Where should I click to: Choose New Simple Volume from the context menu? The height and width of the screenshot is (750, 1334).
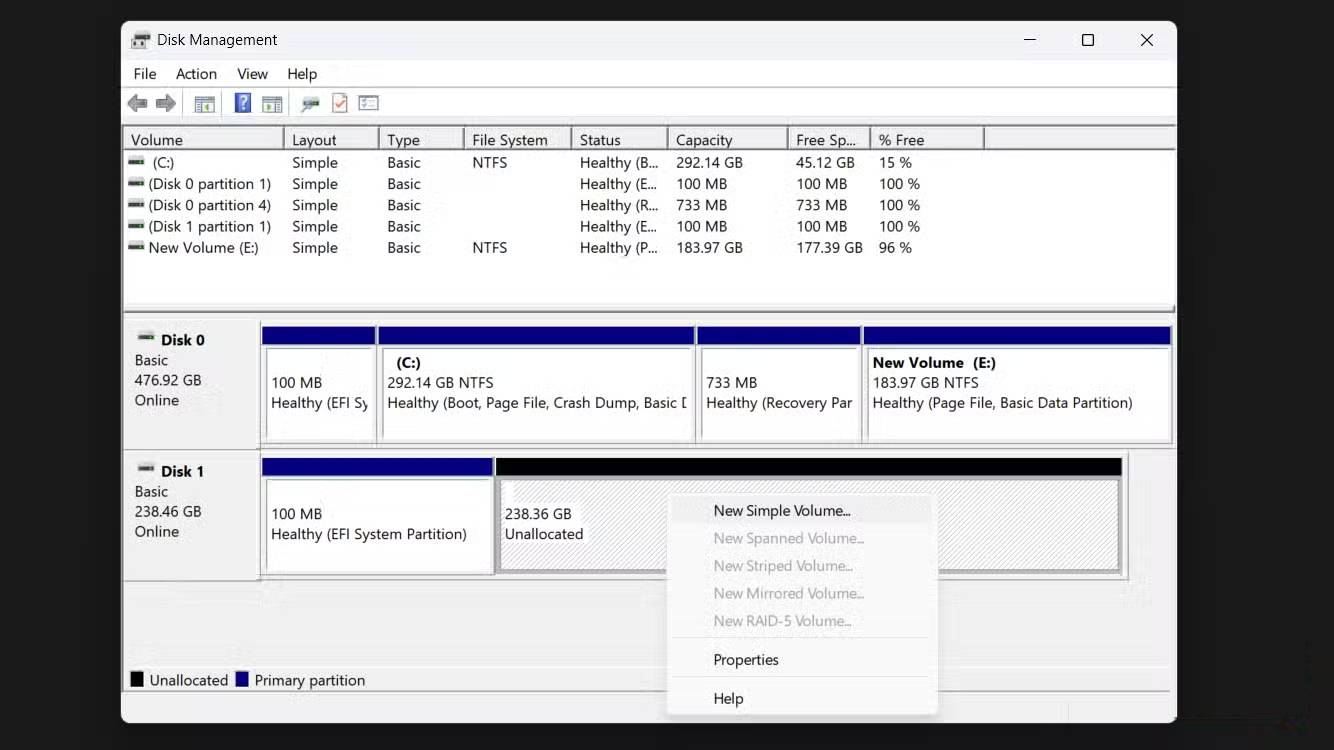point(781,510)
